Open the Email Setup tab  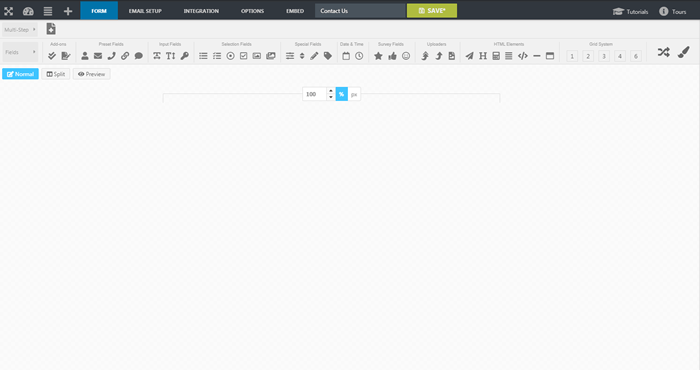click(x=145, y=11)
